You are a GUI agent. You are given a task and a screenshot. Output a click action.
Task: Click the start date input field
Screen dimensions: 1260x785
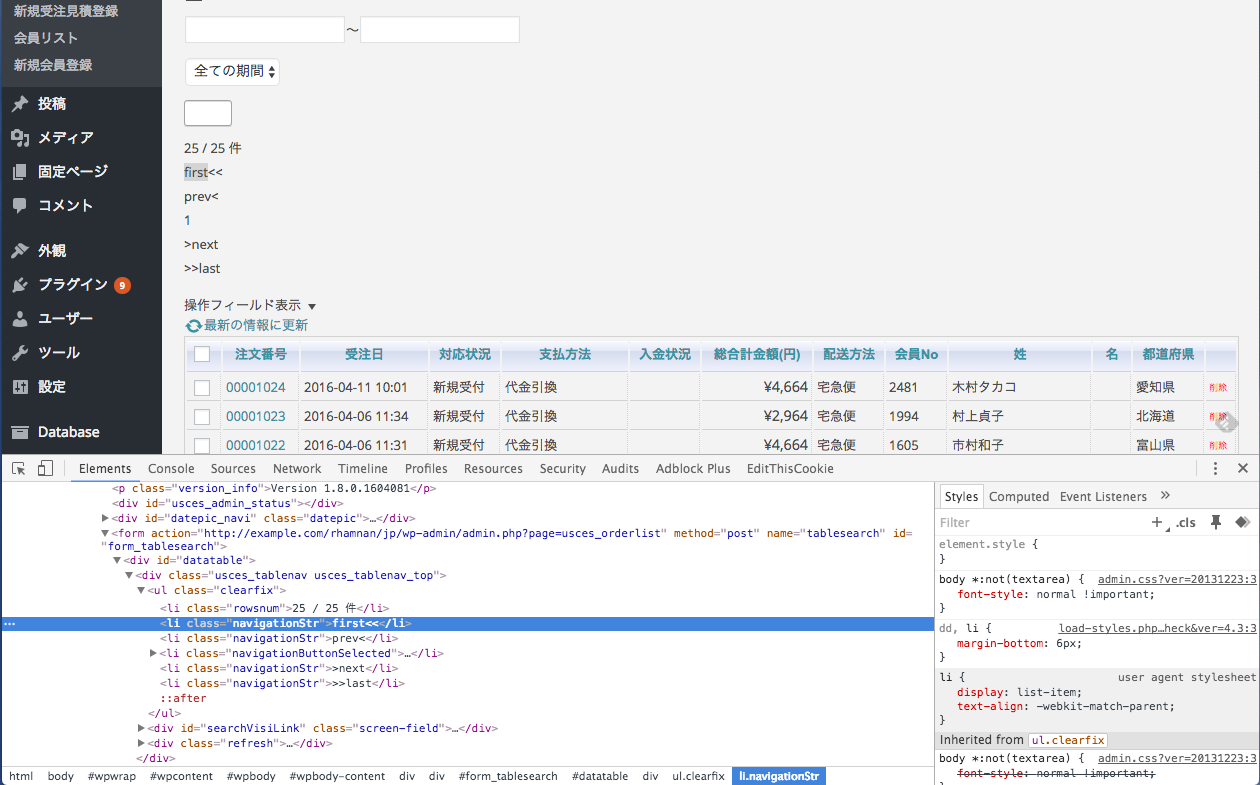point(265,30)
